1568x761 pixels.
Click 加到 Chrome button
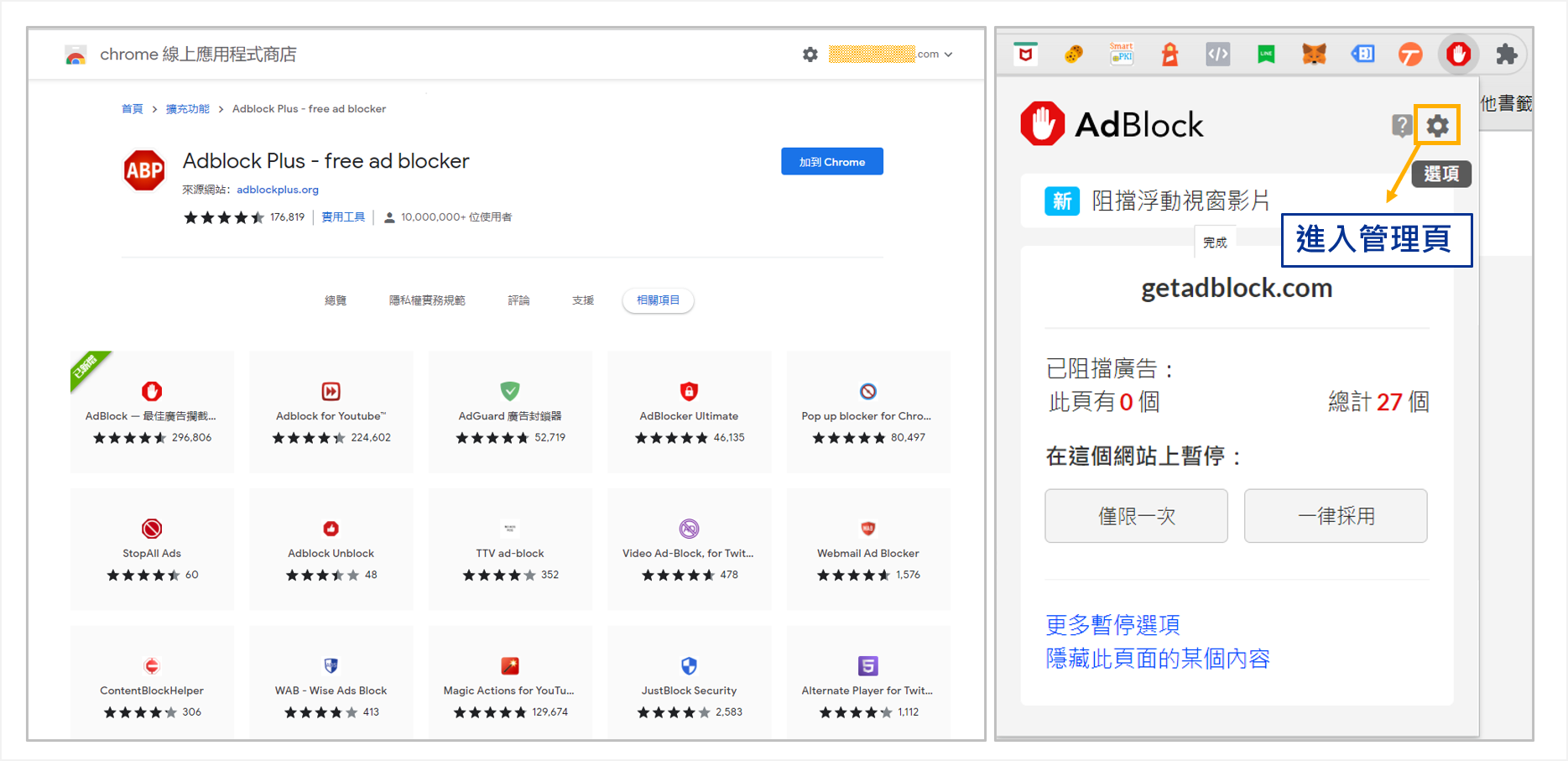coord(831,161)
